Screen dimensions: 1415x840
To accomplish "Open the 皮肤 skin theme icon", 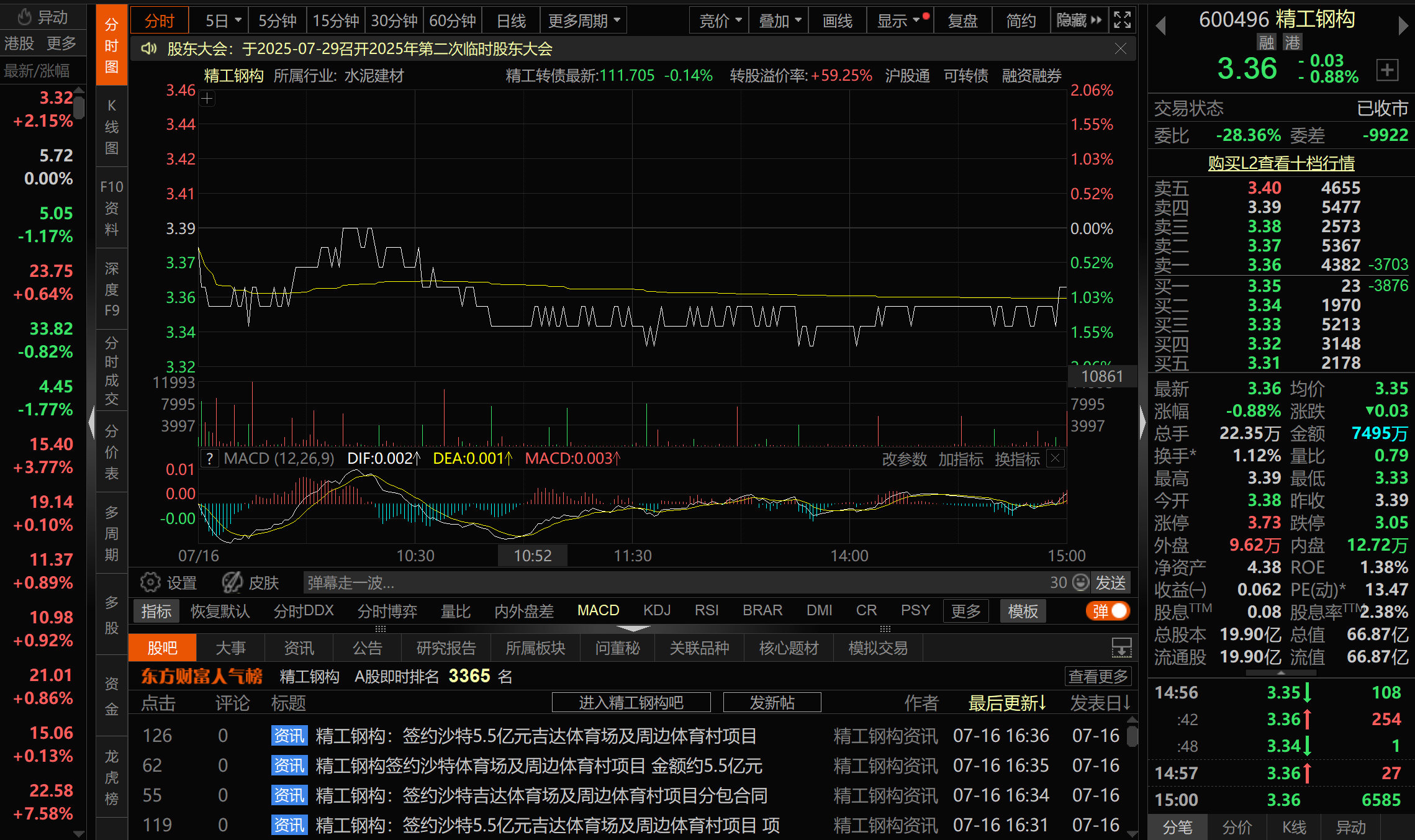I will [251, 582].
